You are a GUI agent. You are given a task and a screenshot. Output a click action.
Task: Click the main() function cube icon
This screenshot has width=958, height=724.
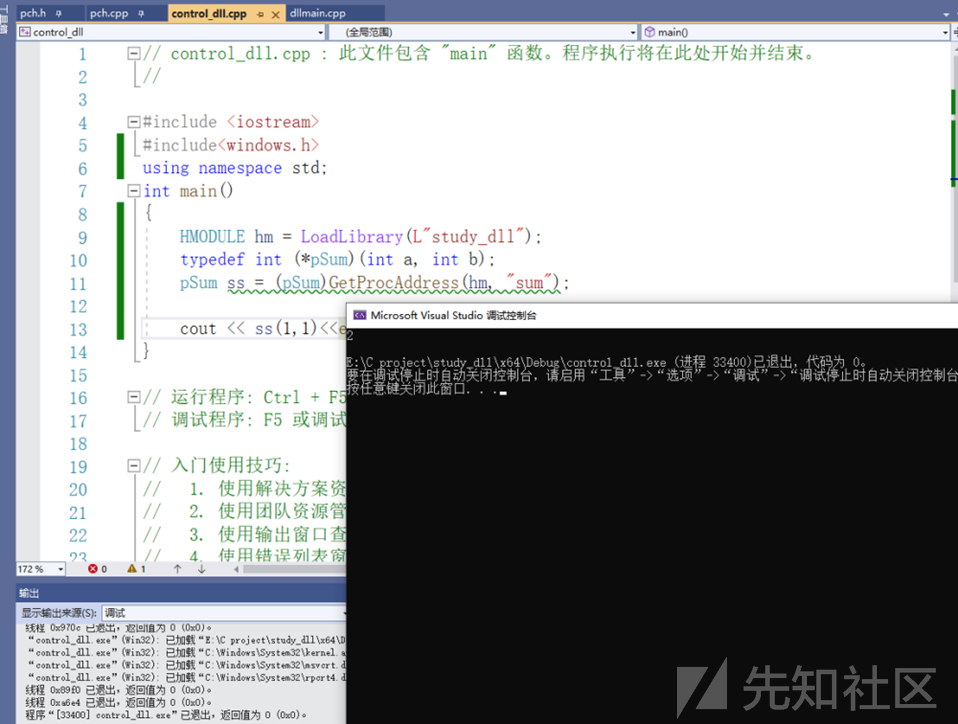649,32
